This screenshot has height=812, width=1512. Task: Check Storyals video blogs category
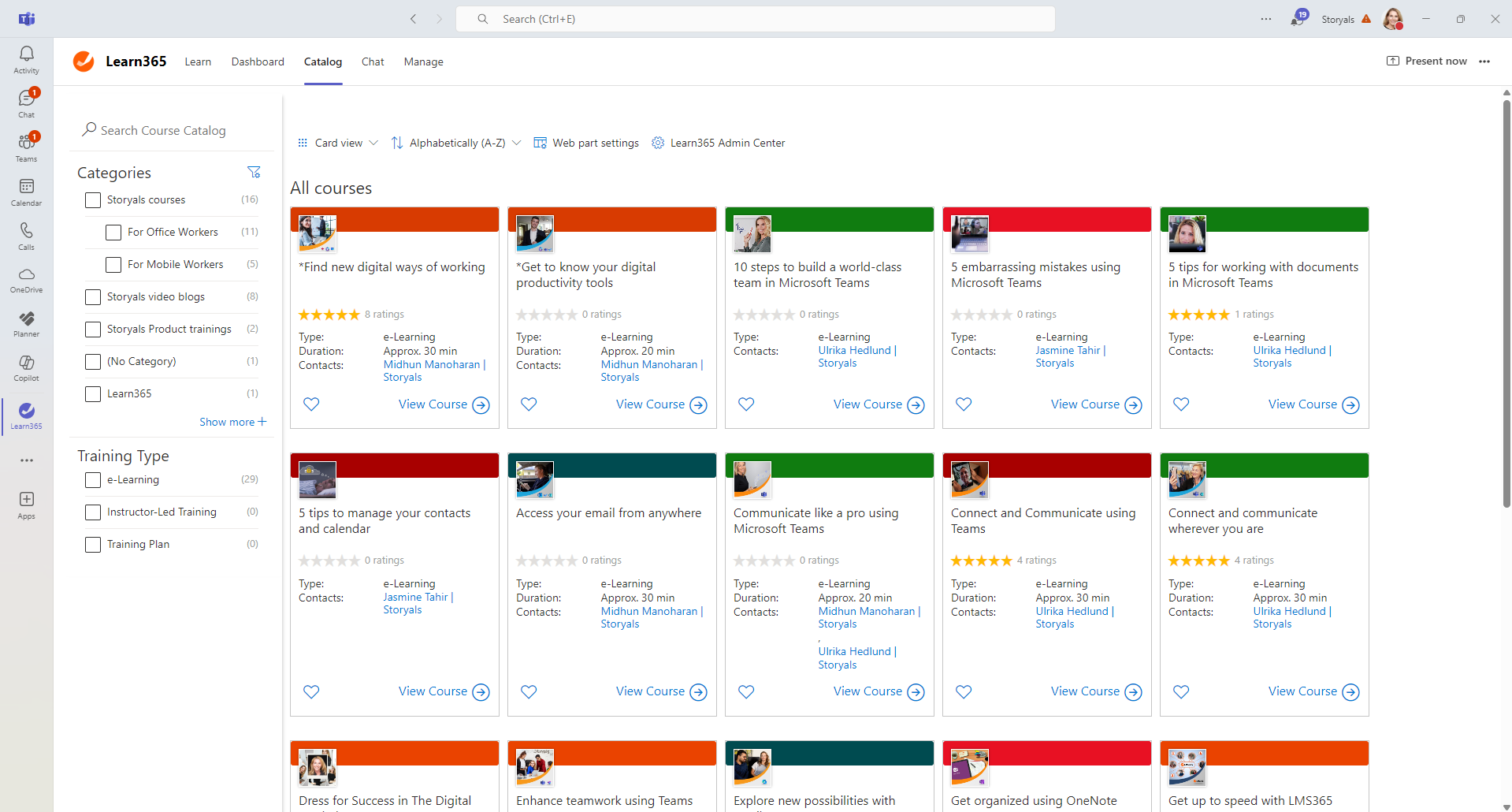click(x=93, y=297)
